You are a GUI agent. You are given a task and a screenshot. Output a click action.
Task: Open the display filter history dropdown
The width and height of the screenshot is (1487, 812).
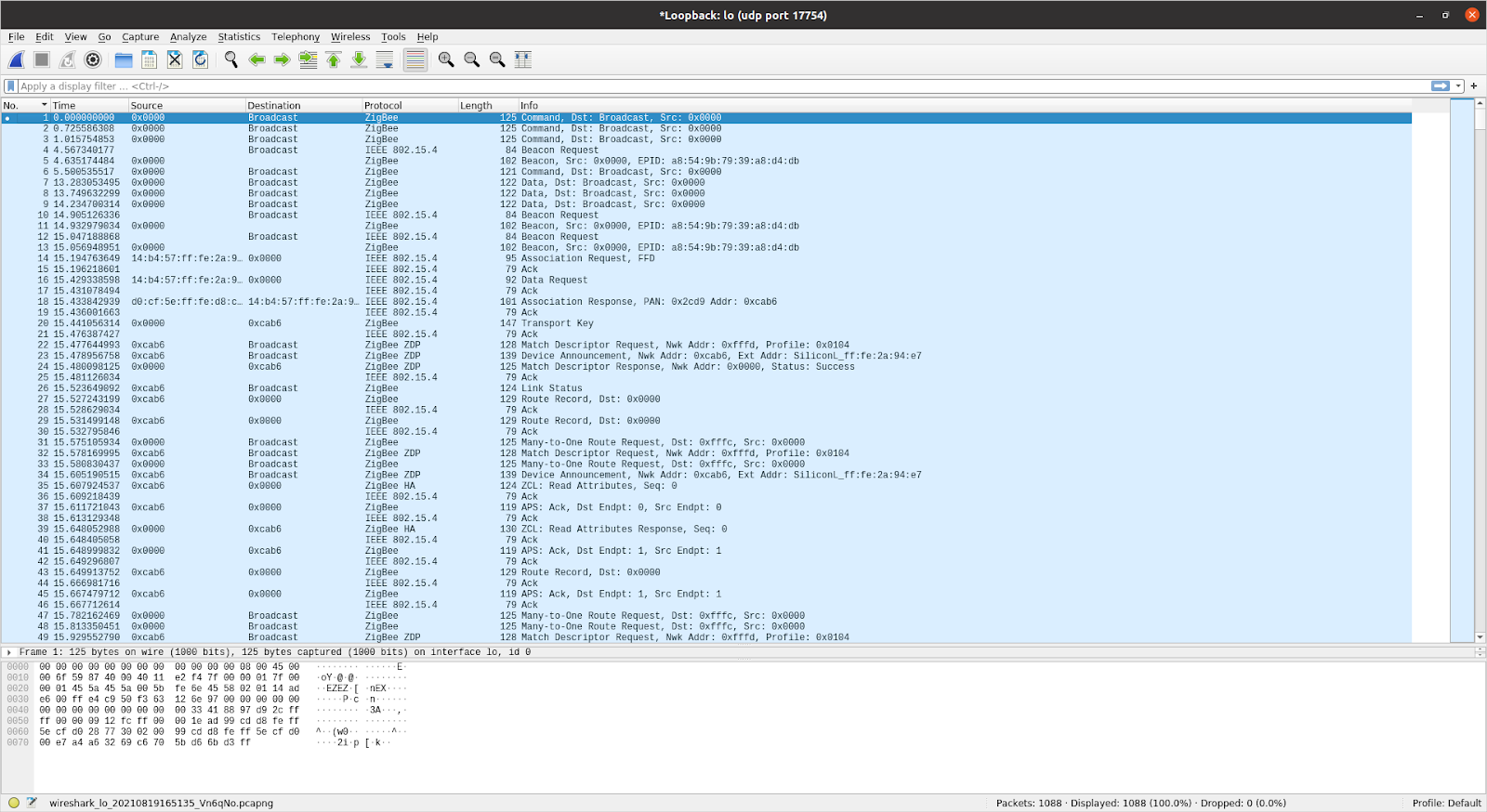pos(1458,86)
